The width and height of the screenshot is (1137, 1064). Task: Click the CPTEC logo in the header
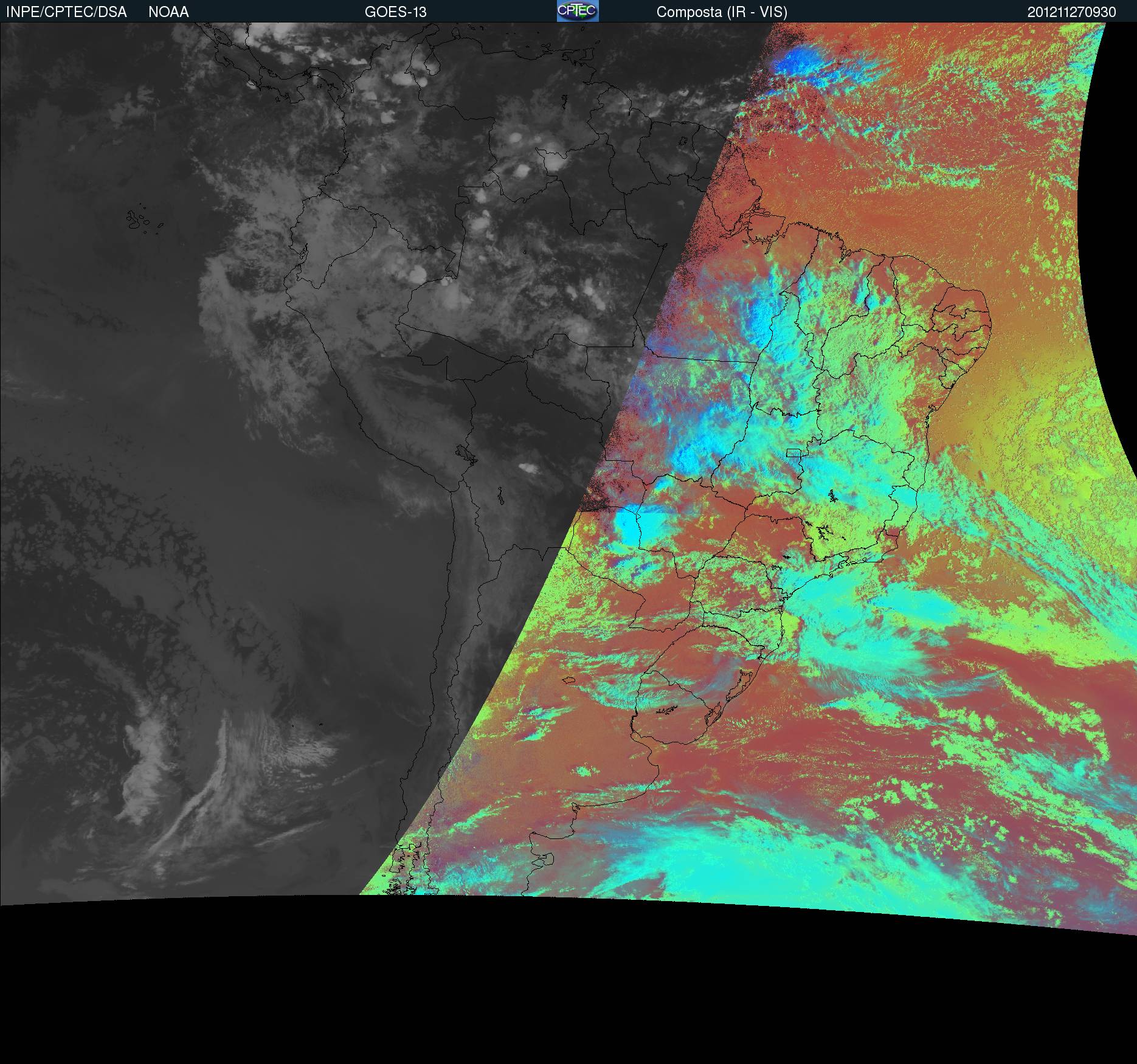577,11
